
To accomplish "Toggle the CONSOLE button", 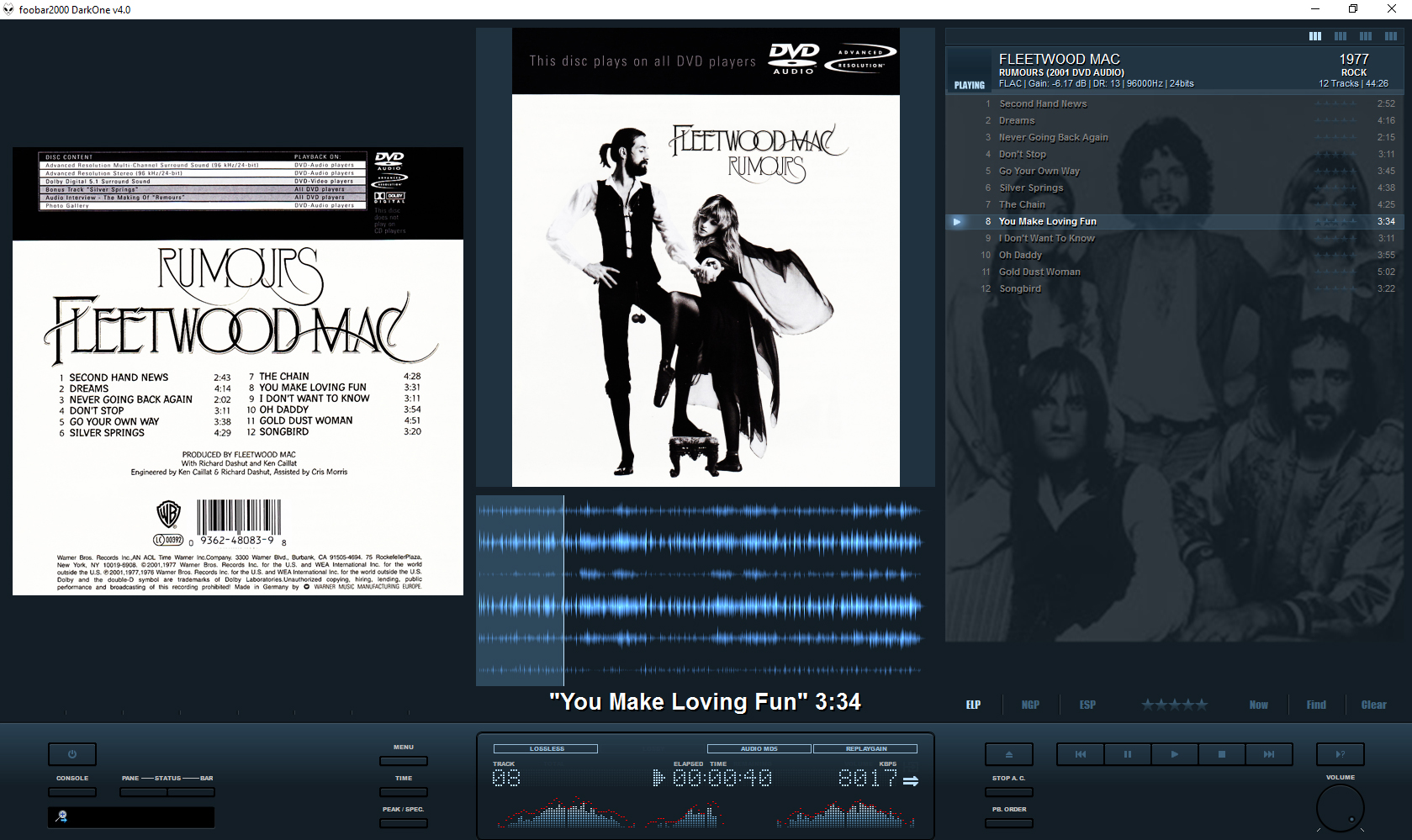I will pyautogui.click(x=72, y=792).
